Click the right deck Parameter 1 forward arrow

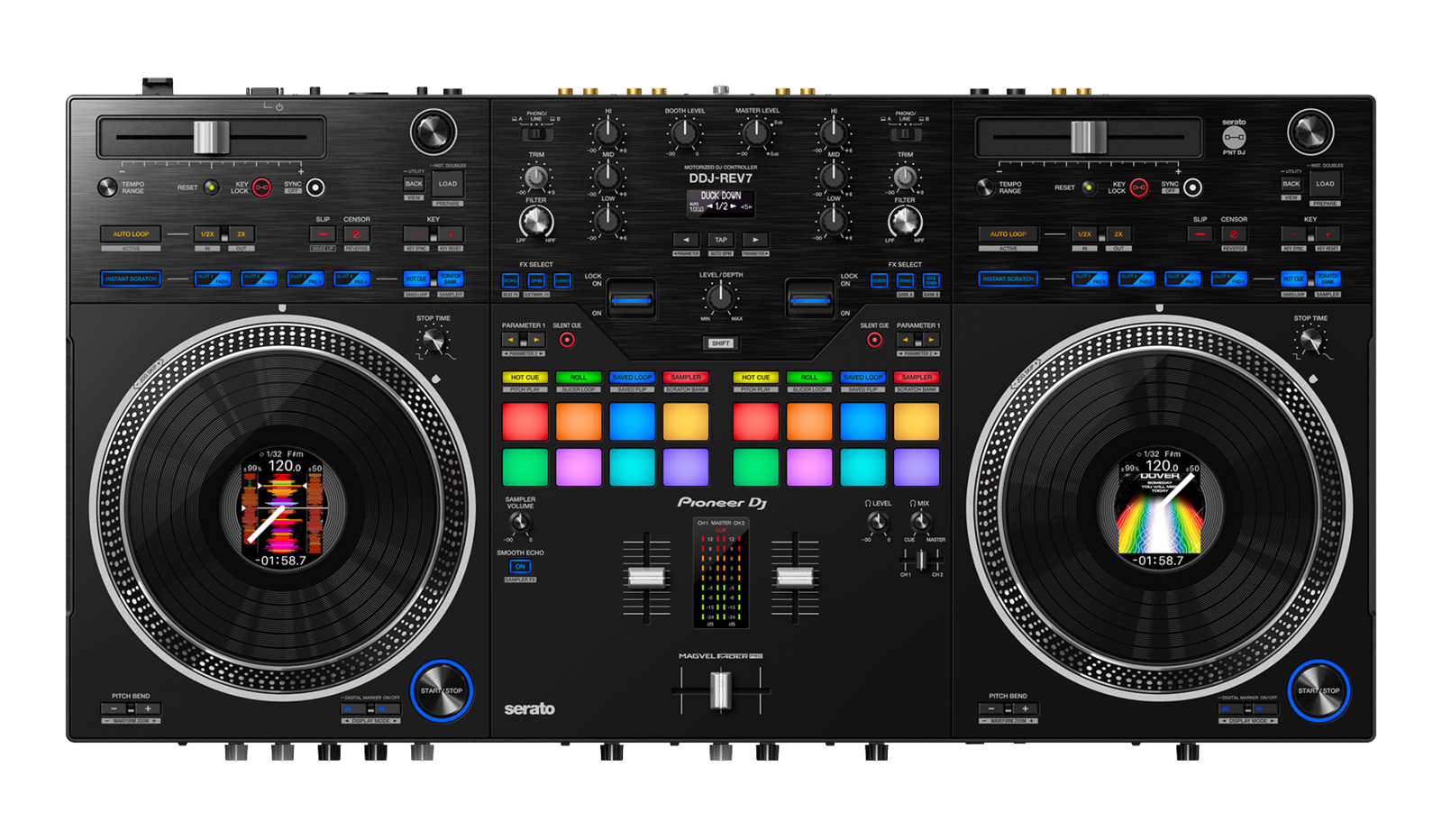click(931, 340)
